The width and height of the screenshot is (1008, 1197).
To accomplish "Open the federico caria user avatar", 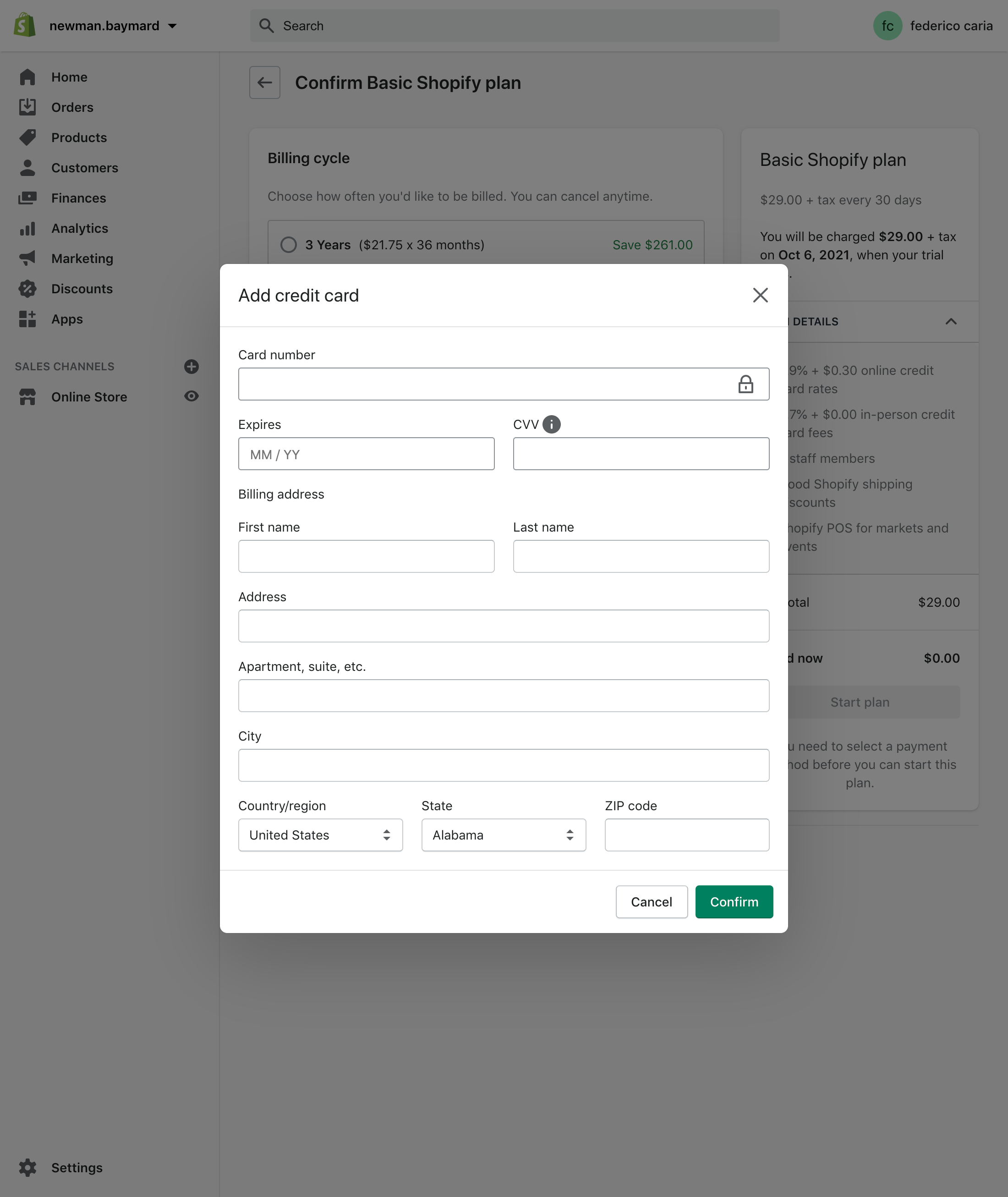I will point(887,26).
